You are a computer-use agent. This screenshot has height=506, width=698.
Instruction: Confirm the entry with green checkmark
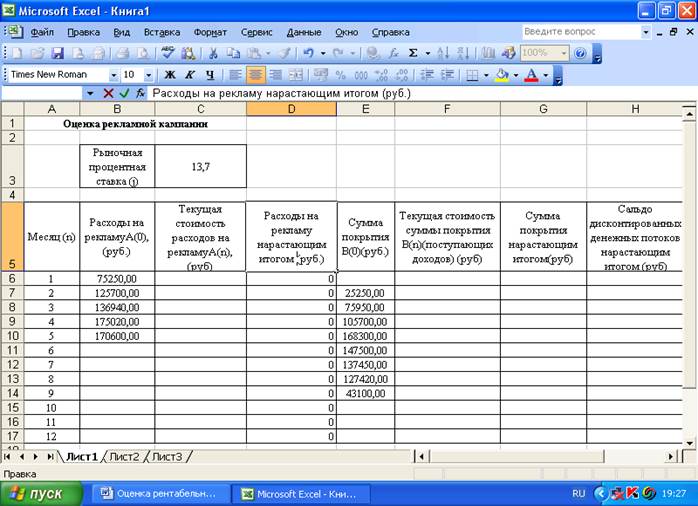pos(124,93)
